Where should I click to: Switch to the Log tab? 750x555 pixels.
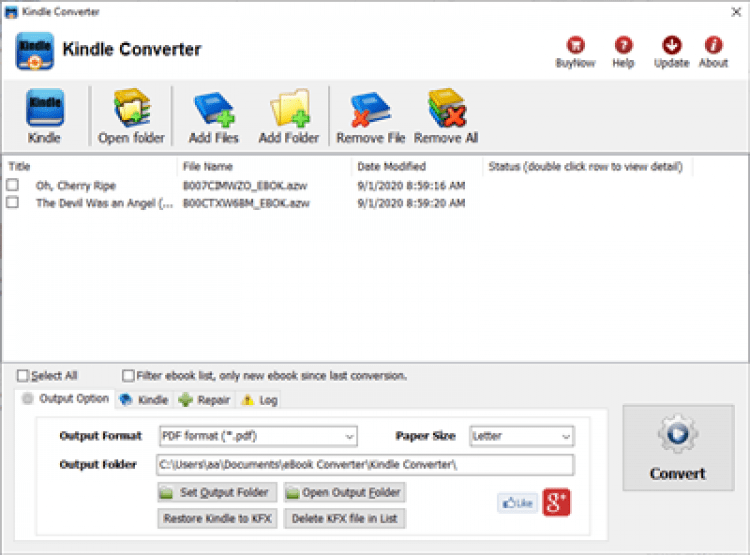click(259, 400)
